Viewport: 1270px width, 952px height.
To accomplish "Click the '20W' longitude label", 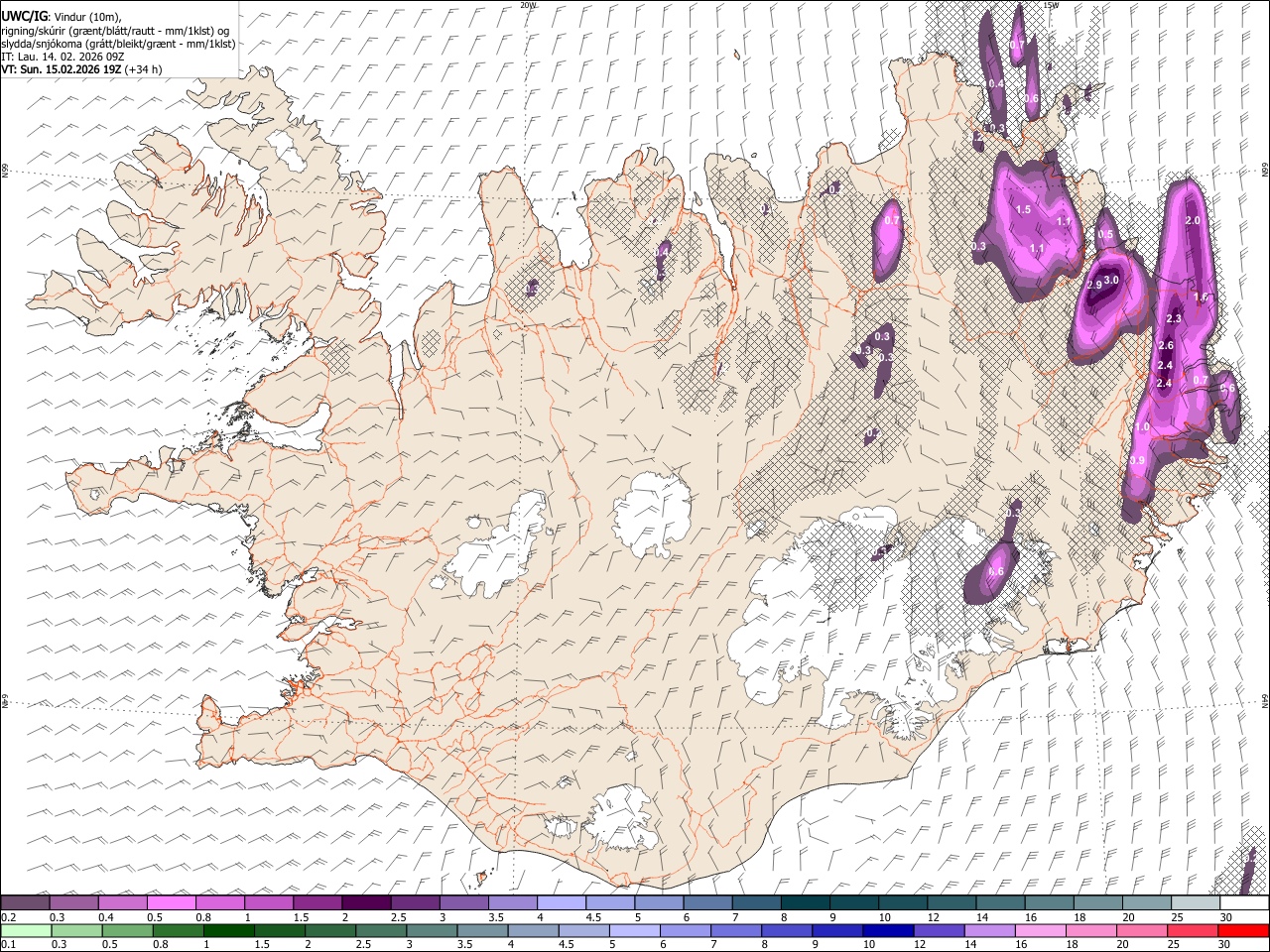I will click(528, 5).
